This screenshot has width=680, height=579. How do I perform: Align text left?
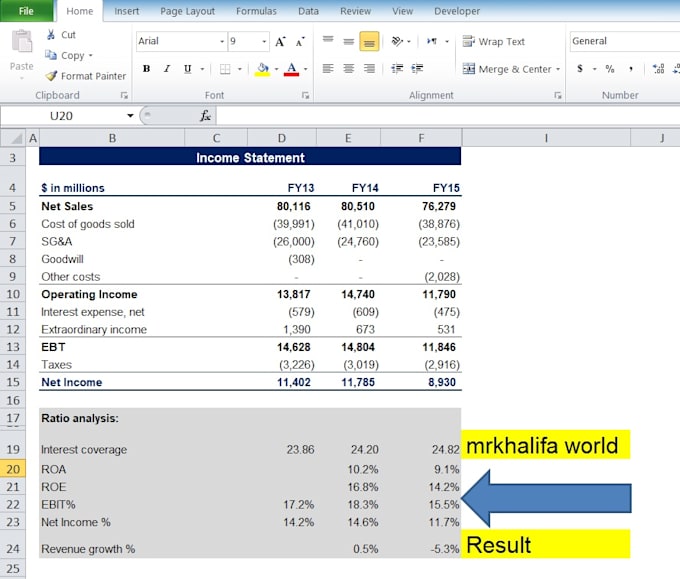[328, 69]
